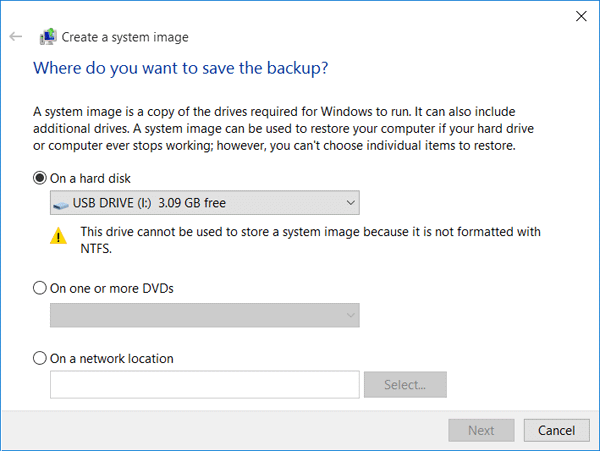600x451 pixels.
Task: Click the Select... button
Action: click(405, 384)
